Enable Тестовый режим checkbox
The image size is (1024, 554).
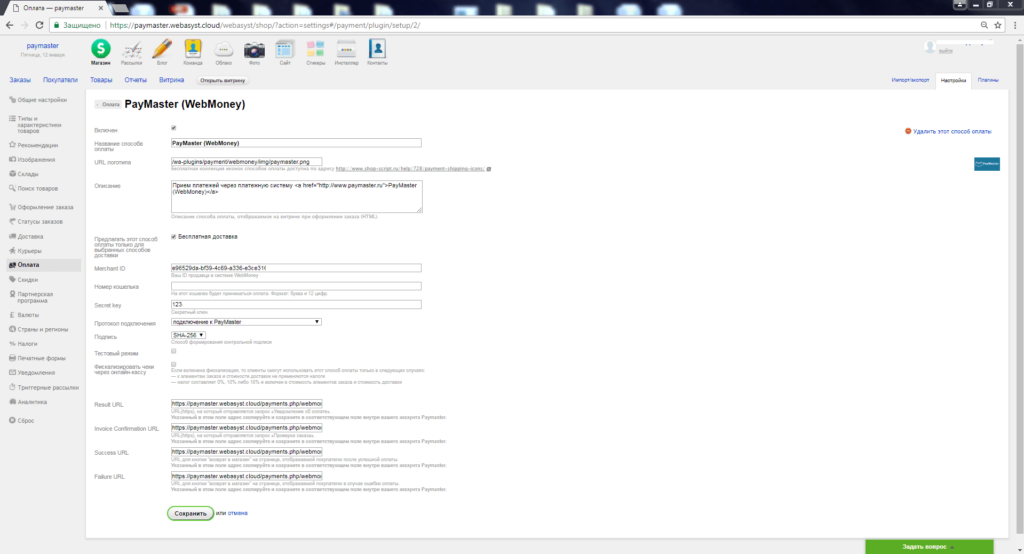174,351
